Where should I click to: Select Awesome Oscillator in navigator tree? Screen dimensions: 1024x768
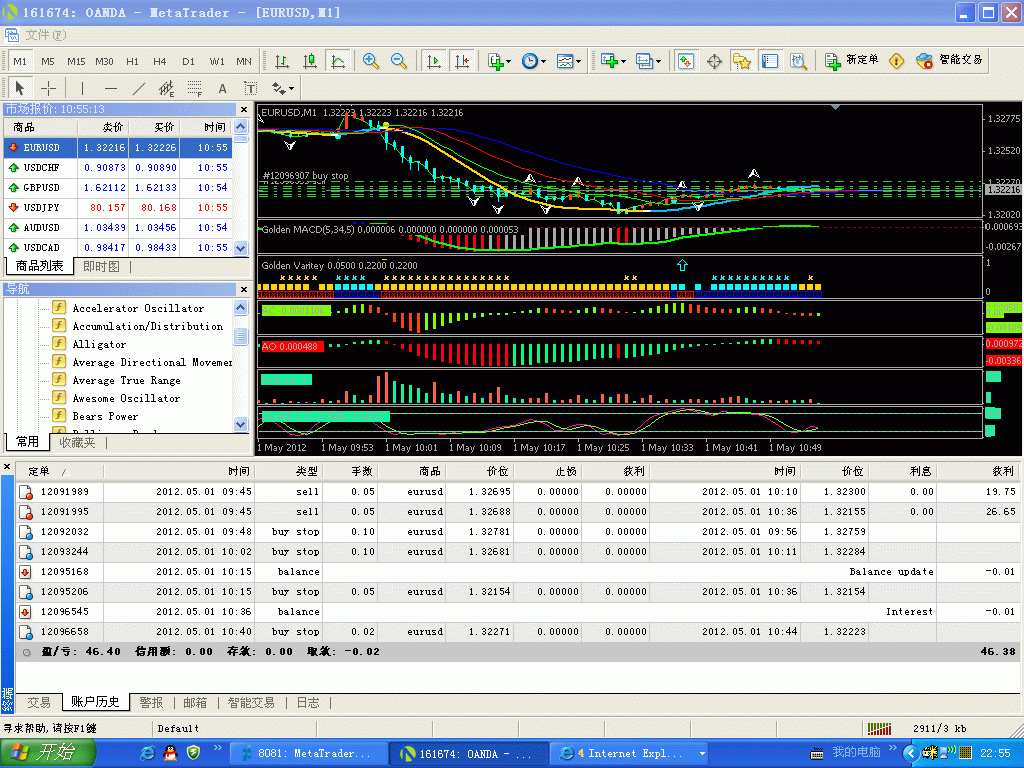click(126, 398)
